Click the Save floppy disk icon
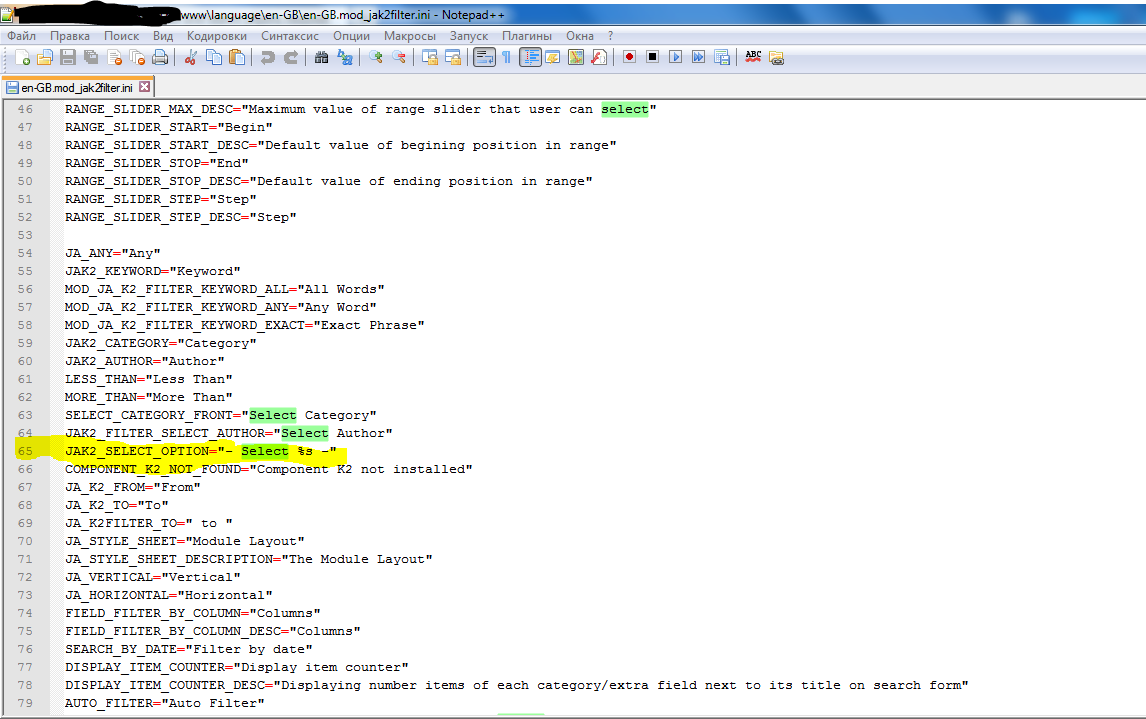This screenshot has height=719, width=1146. 68,57
